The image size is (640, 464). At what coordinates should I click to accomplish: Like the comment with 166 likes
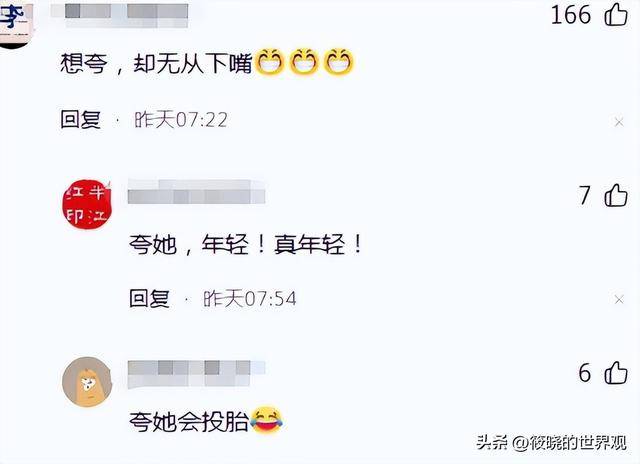tap(616, 15)
